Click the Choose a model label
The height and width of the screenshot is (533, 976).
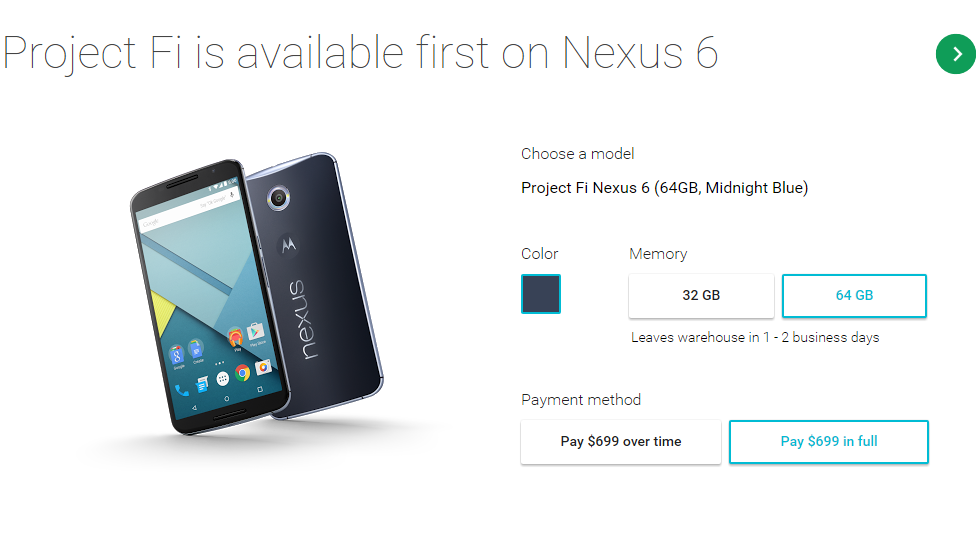coord(578,154)
